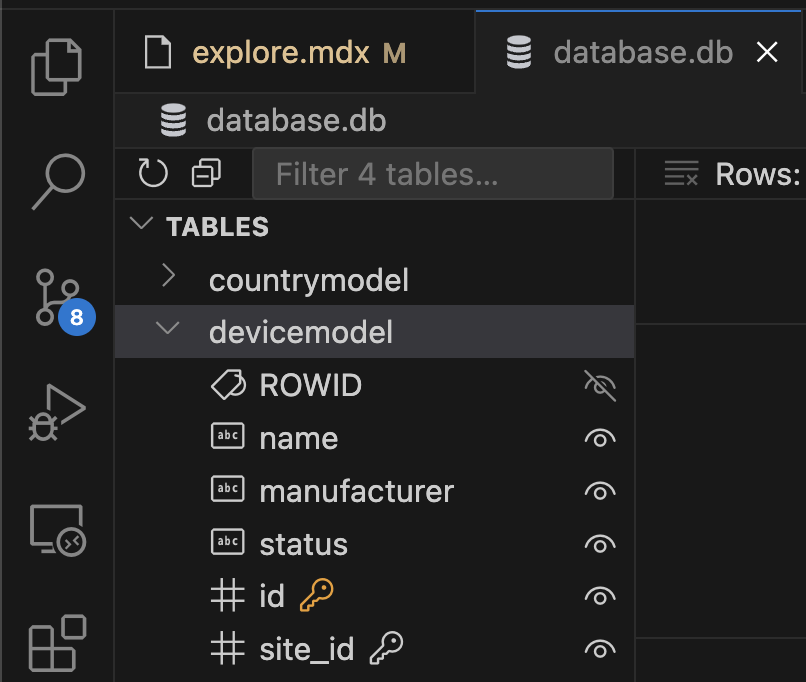
Task: Expand the countrymodel table
Action: 168,278
